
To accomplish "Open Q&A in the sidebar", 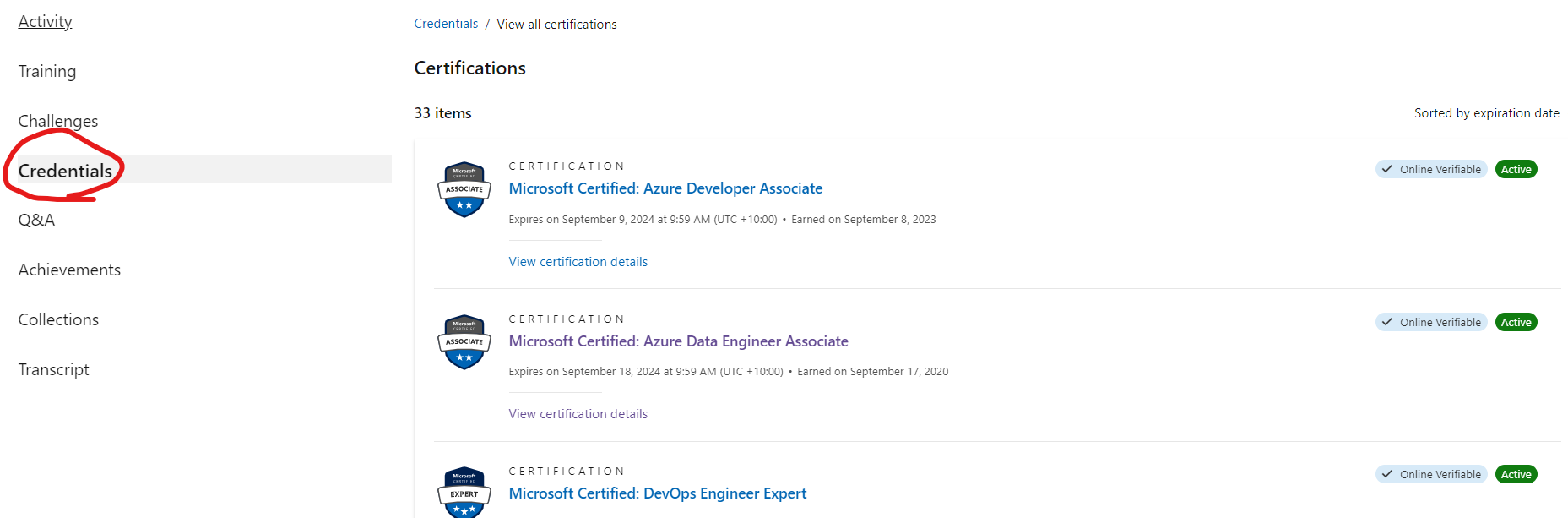I will pos(36,220).
